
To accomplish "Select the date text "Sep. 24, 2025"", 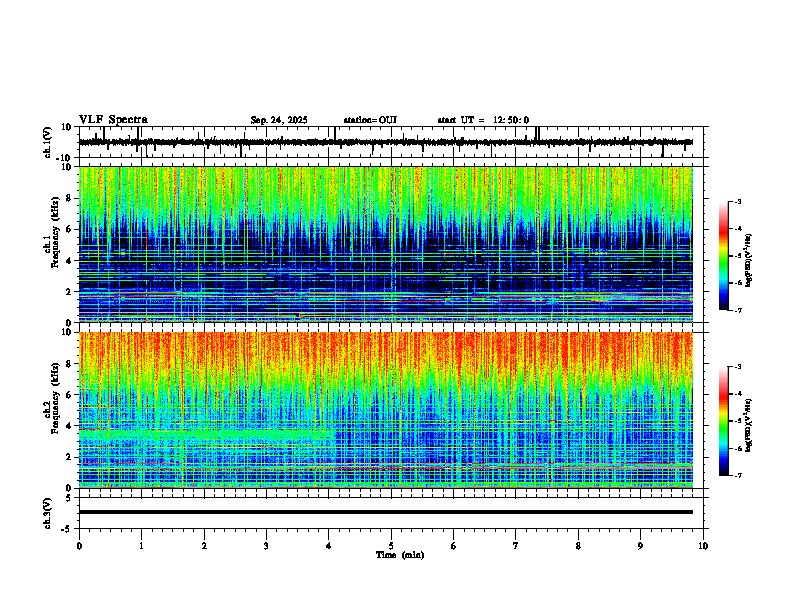I will (x=279, y=120).
